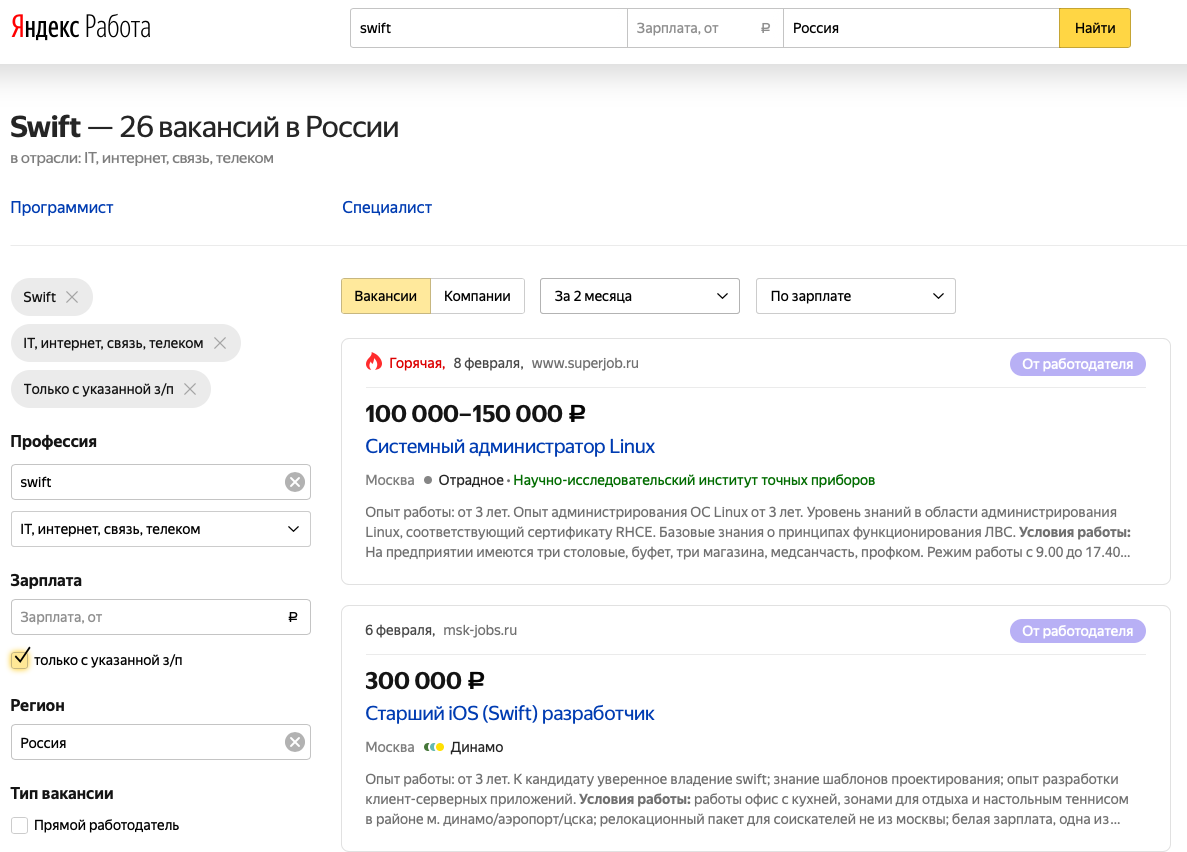Click the 300 000 ₽ salary
The height and width of the screenshot is (852, 1187).
click(x=425, y=681)
